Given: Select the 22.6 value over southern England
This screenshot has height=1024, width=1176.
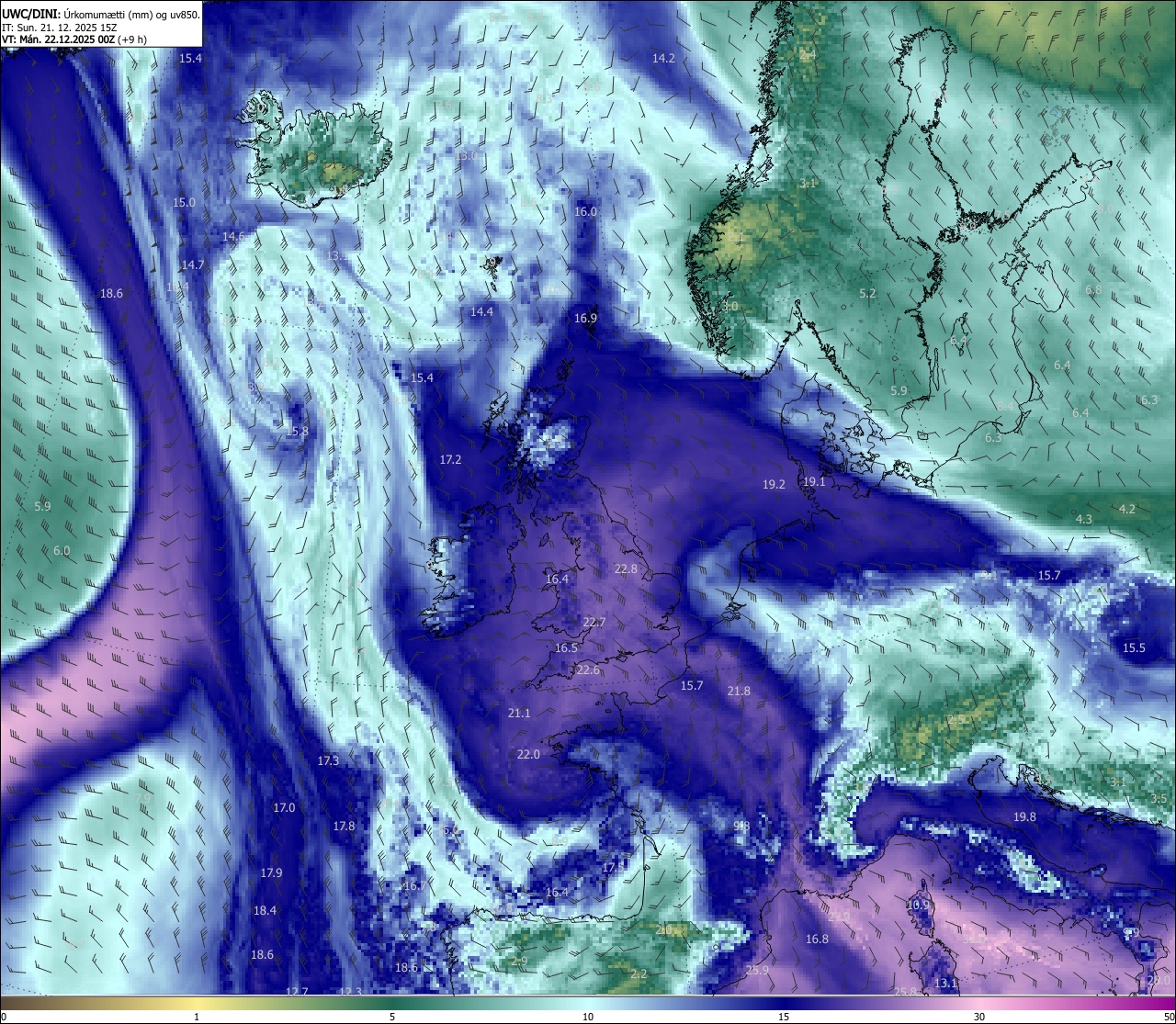Looking at the screenshot, I should point(588,670).
